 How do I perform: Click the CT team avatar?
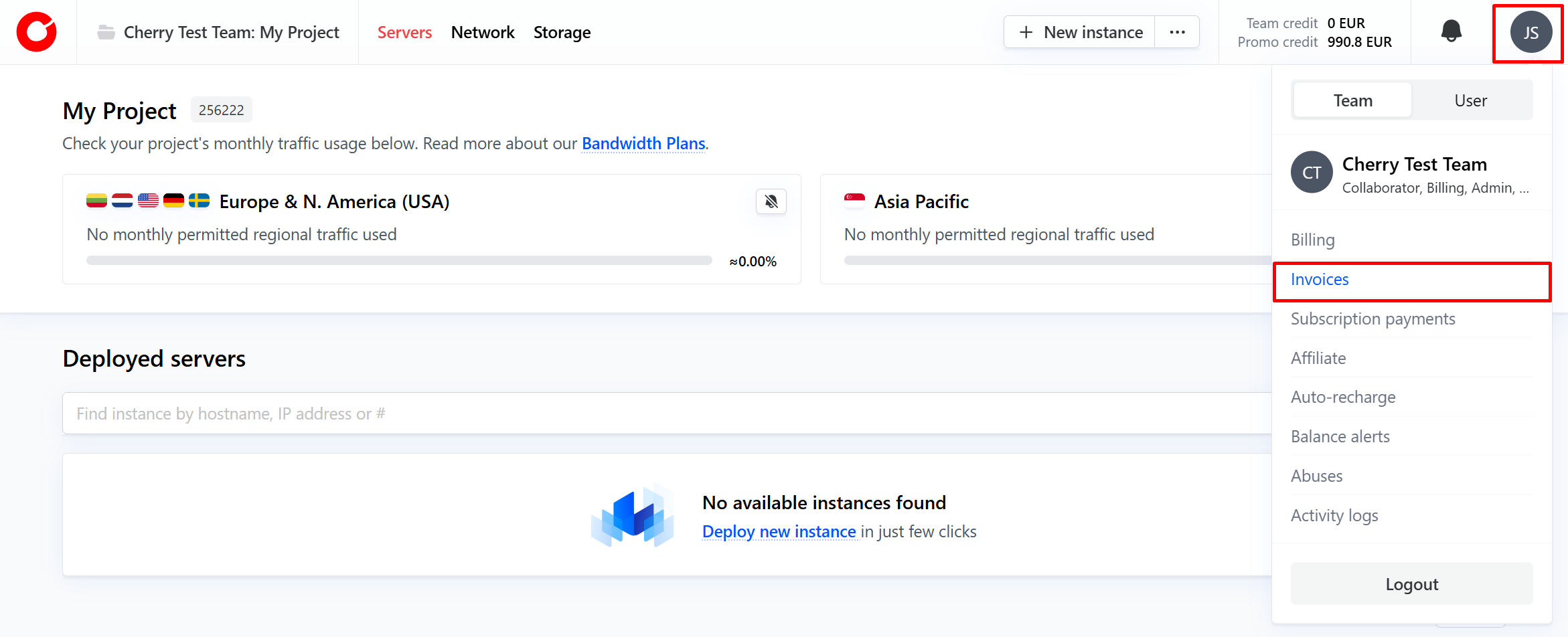click(1311, 173)
